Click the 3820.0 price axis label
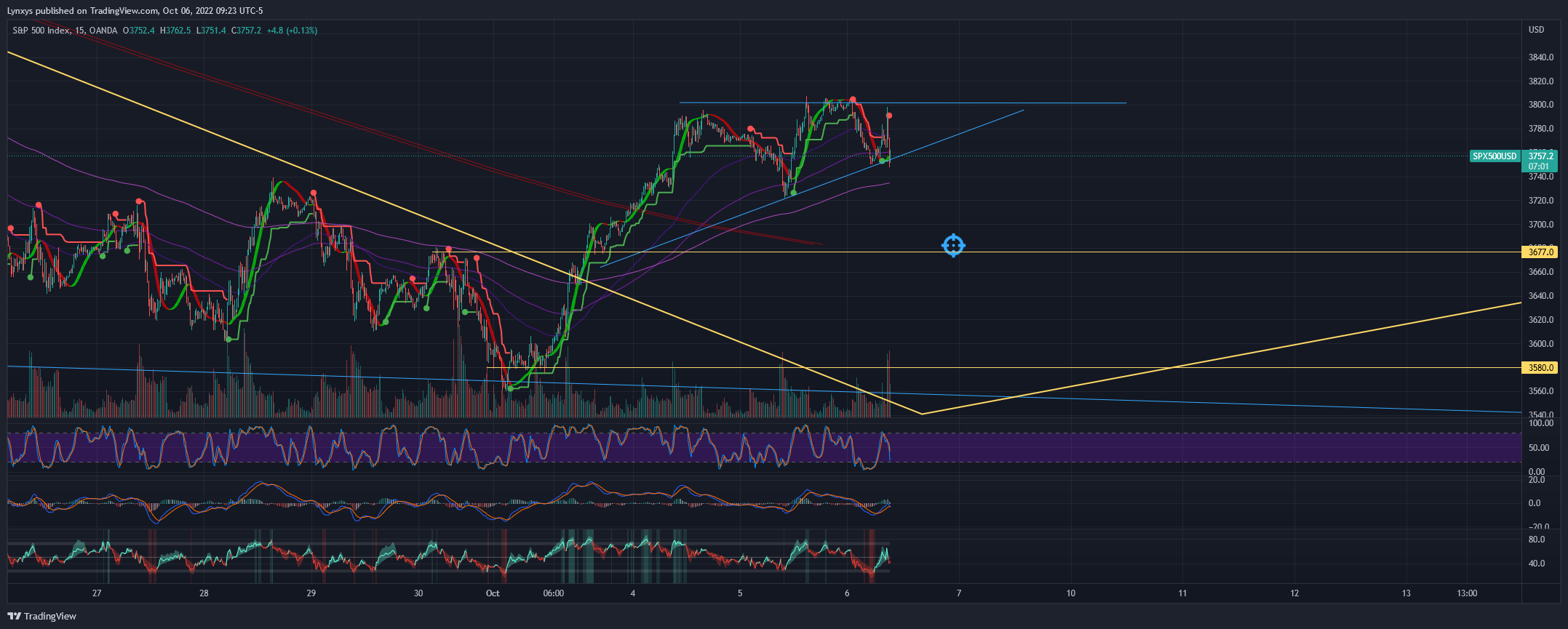The image size is (1568, 629). [1541, 81]
